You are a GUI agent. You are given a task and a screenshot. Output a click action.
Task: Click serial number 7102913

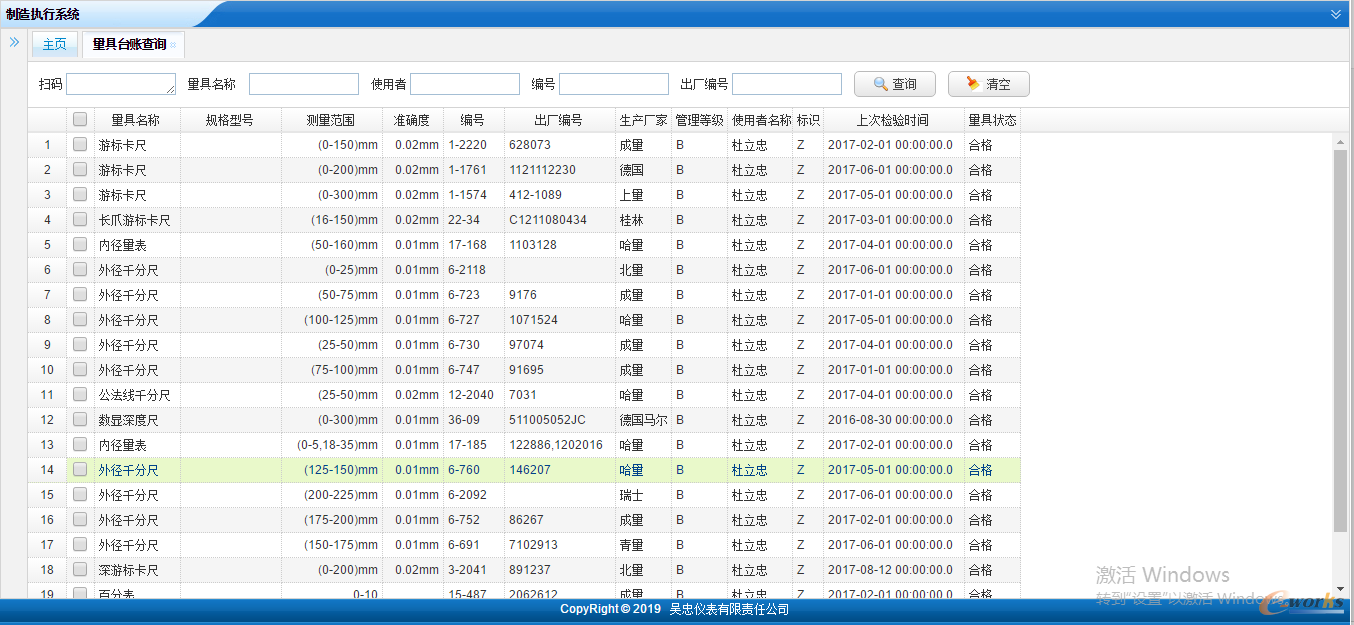pos(533,545)
